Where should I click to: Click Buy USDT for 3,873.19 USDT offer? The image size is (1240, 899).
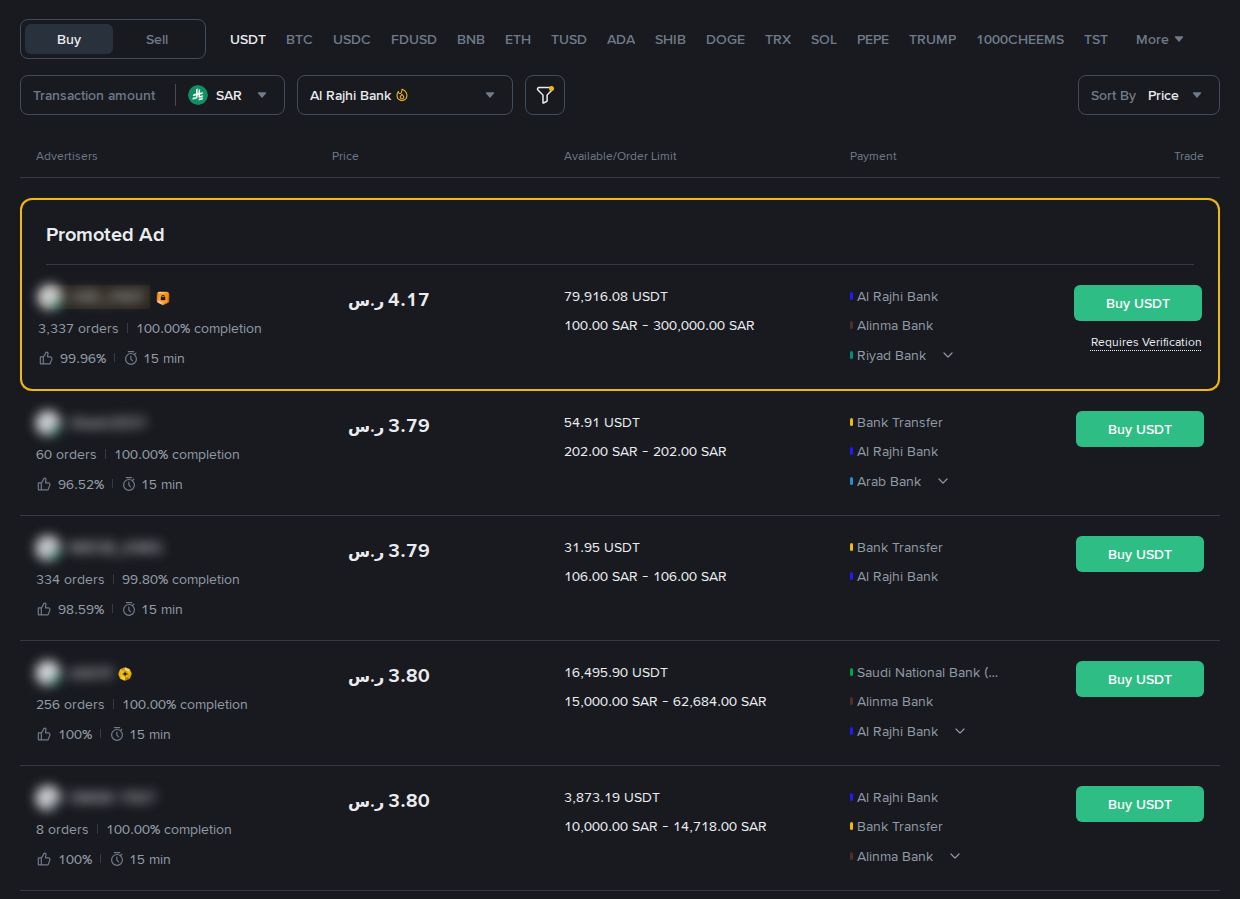[1140, 804]
